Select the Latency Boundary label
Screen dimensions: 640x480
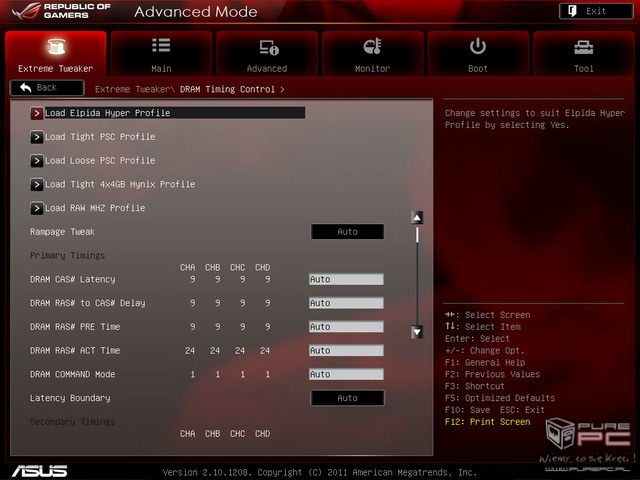70,398
